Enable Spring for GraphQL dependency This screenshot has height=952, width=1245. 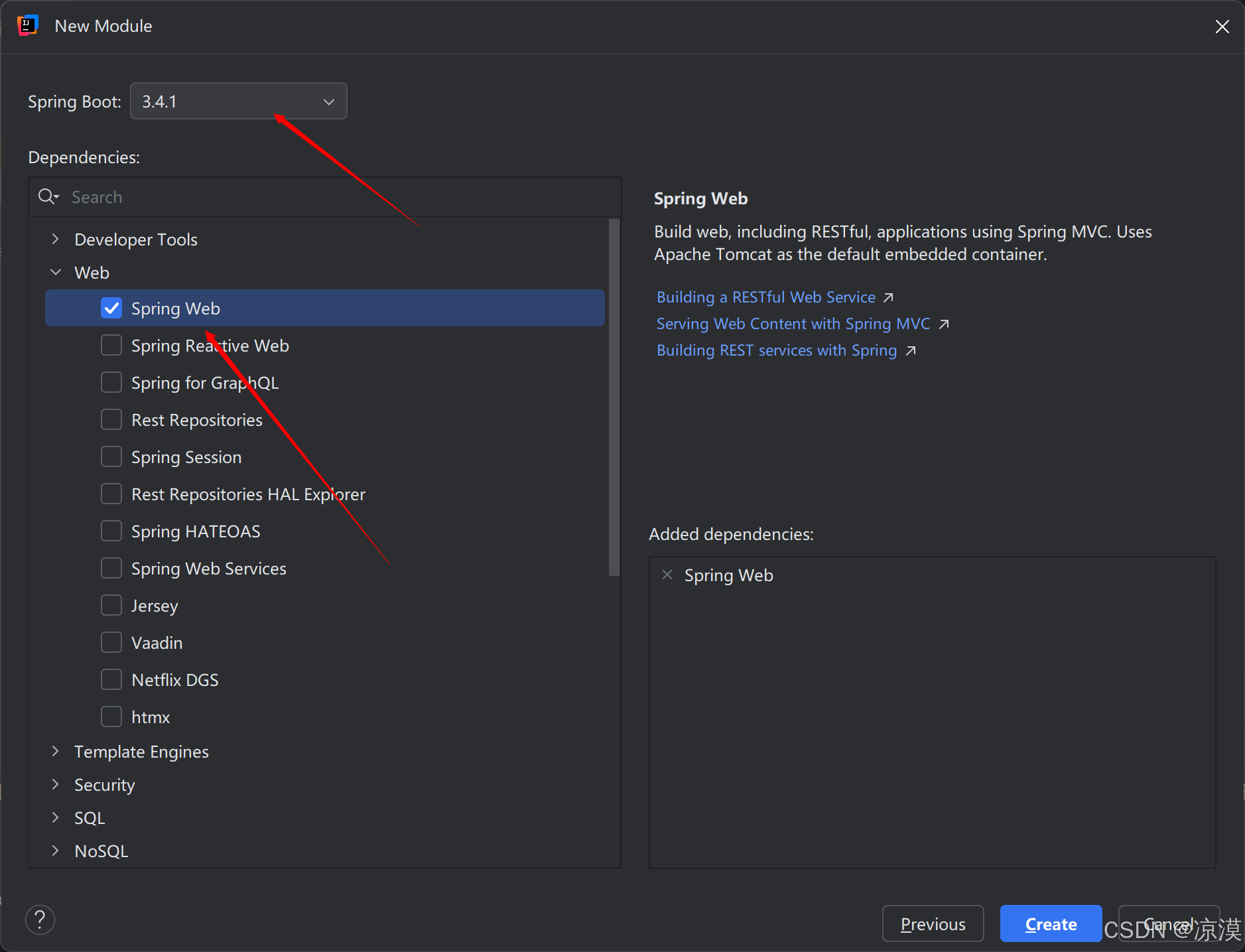(x=111, y=382)
